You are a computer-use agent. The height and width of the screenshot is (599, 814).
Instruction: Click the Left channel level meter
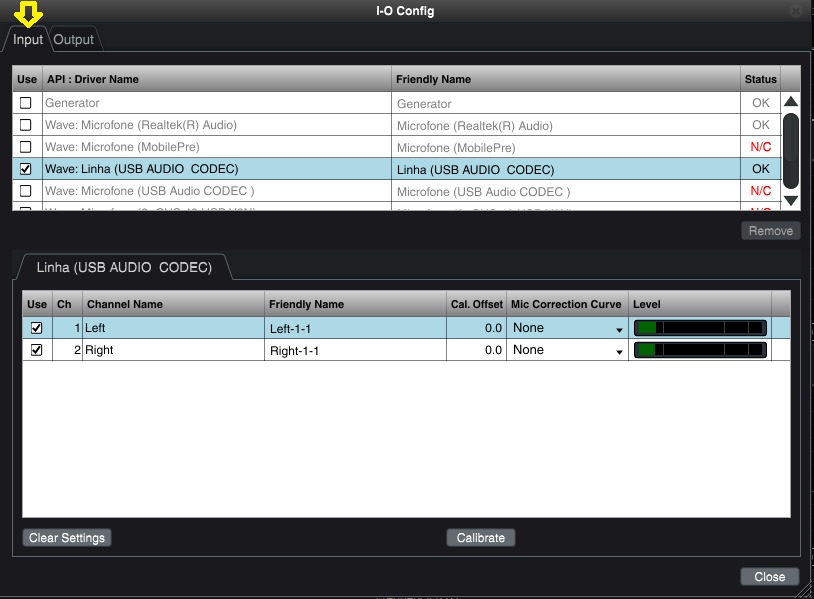click(700, 328)
